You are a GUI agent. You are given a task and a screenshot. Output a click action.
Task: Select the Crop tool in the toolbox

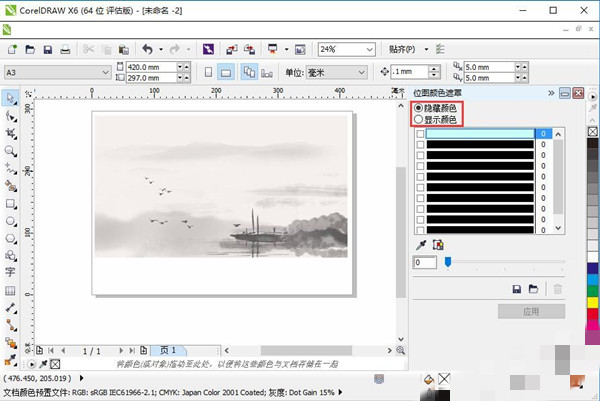click(x=10, y=134)
